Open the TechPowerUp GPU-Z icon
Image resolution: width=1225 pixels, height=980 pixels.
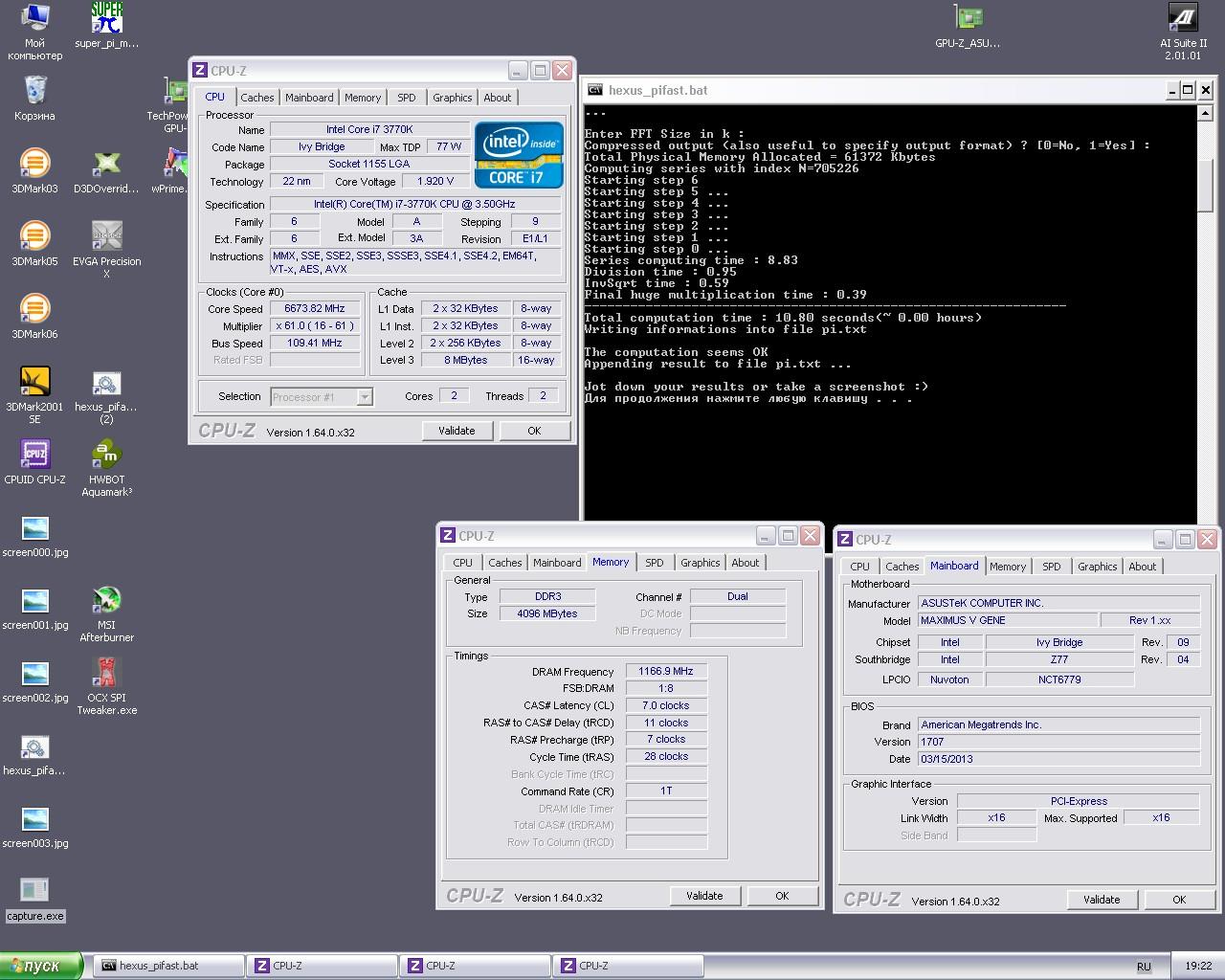(173, 105)
